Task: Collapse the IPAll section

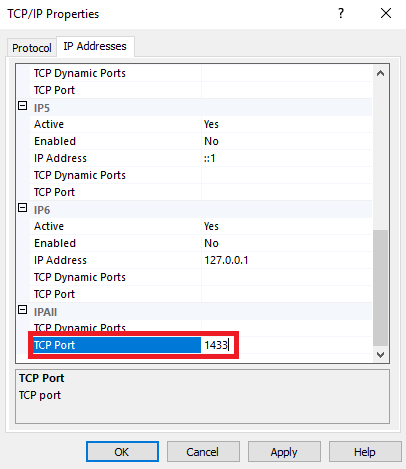Action: pyautogui.click(x=22, y=310)
